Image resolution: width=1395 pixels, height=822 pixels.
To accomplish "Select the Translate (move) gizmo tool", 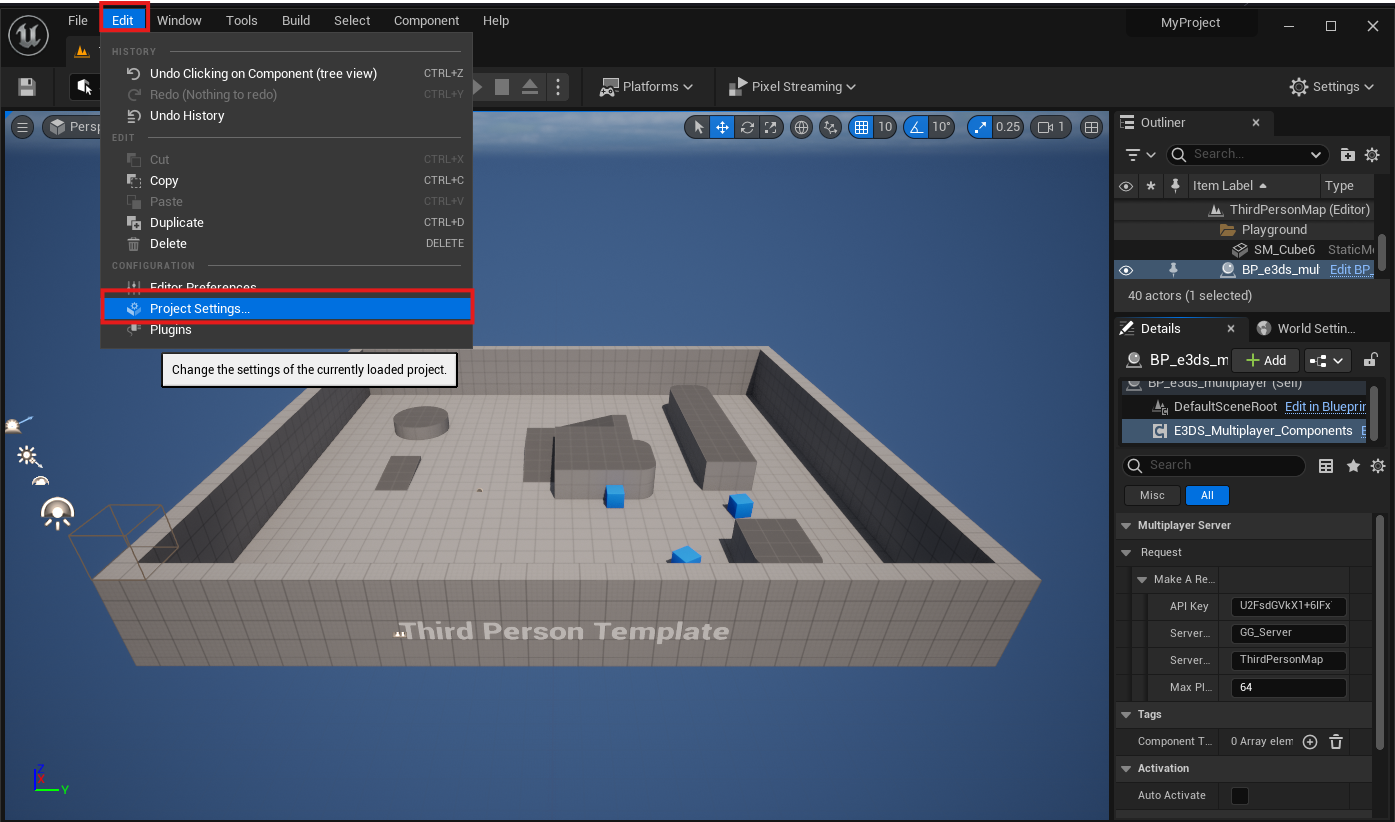I will point(722,127).
